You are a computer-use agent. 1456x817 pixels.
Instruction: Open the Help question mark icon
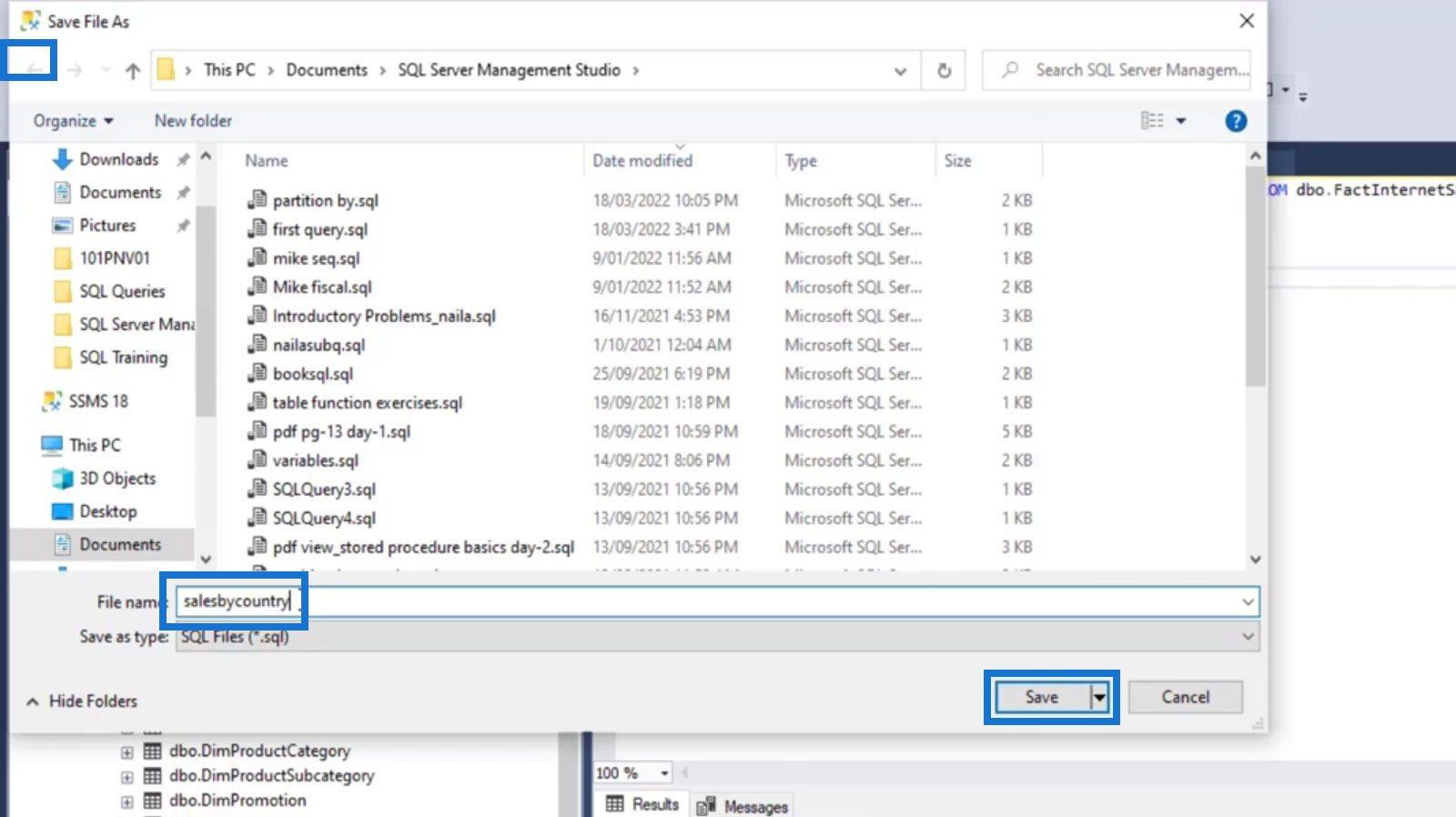click(1236, 121)
